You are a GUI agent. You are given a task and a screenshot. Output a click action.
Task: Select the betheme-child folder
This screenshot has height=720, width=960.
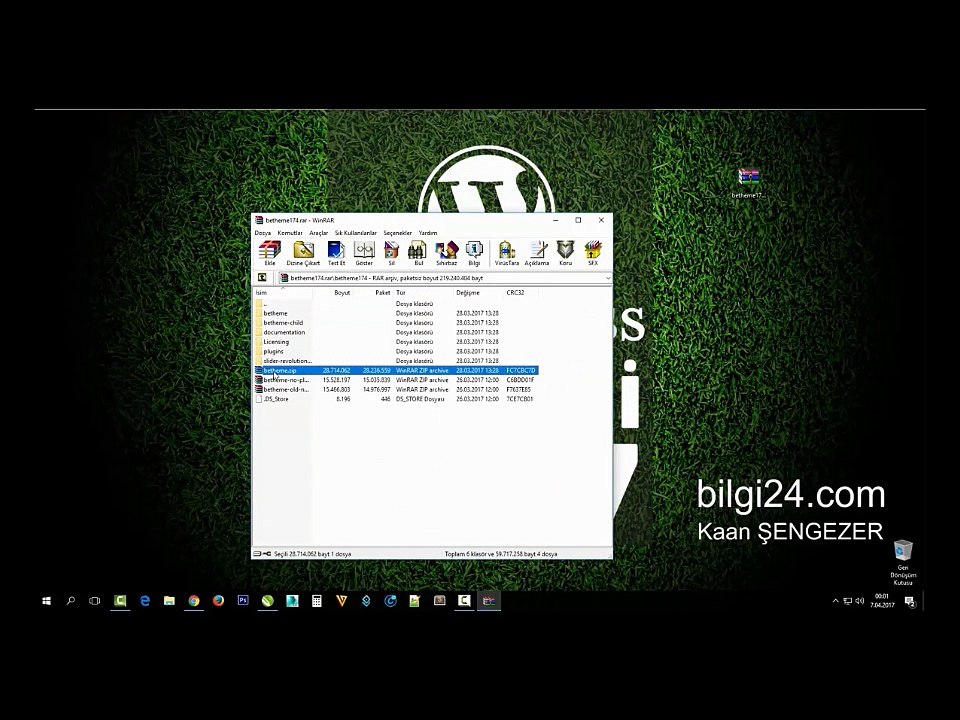[x=396, y=323]
